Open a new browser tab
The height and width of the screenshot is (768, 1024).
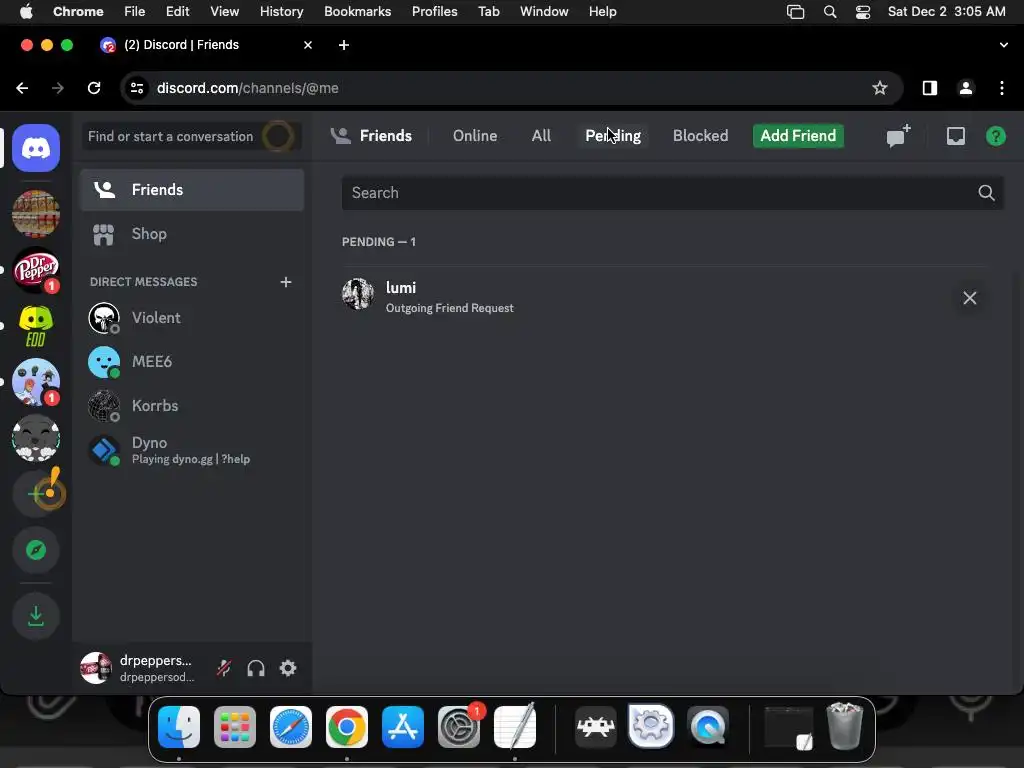pos(344,45)
